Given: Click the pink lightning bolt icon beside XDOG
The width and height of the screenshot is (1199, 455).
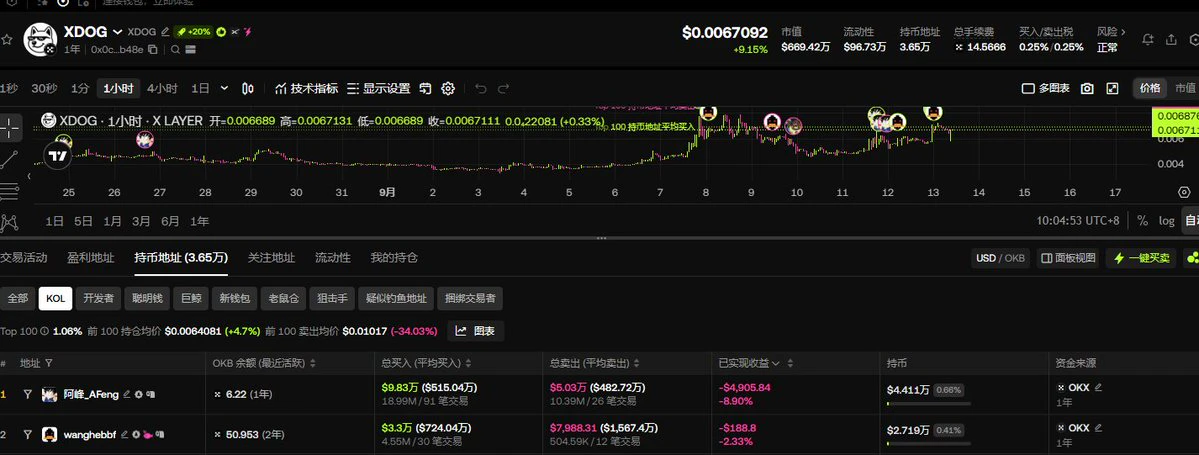Looking at the screenshot, I should [x=248, y=32].
